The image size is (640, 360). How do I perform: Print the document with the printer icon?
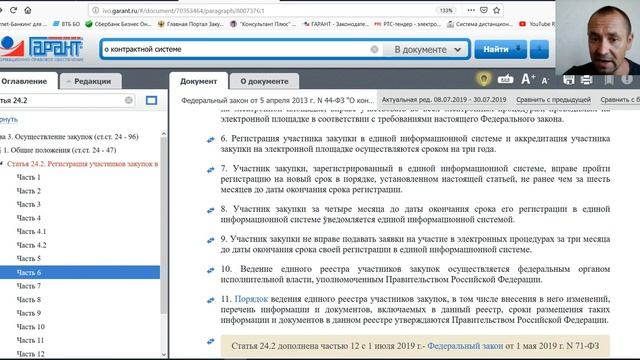click(587, 80)
